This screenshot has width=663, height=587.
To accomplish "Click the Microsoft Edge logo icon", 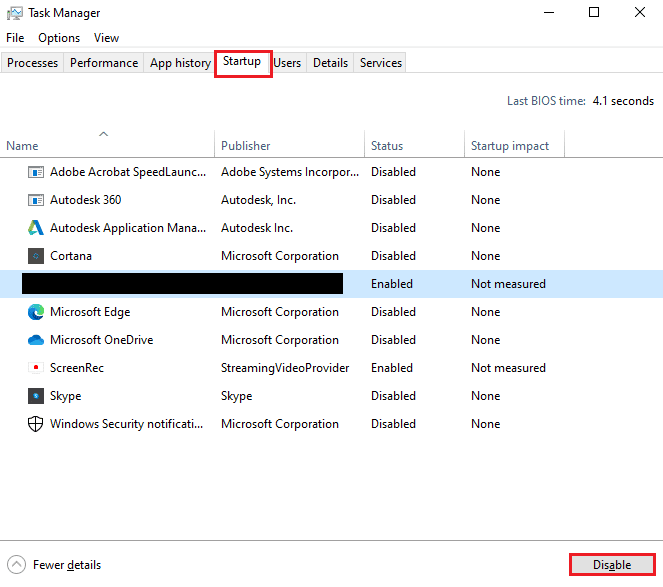I will point(36,312).
